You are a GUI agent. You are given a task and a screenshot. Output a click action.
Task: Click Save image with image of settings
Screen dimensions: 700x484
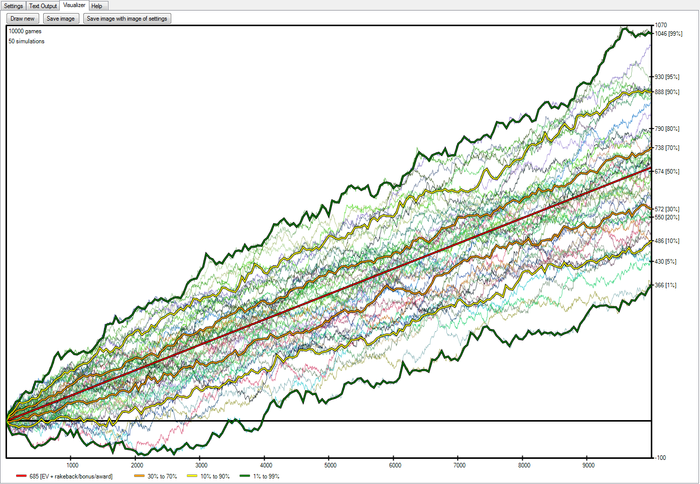click(x=127, y=19)
